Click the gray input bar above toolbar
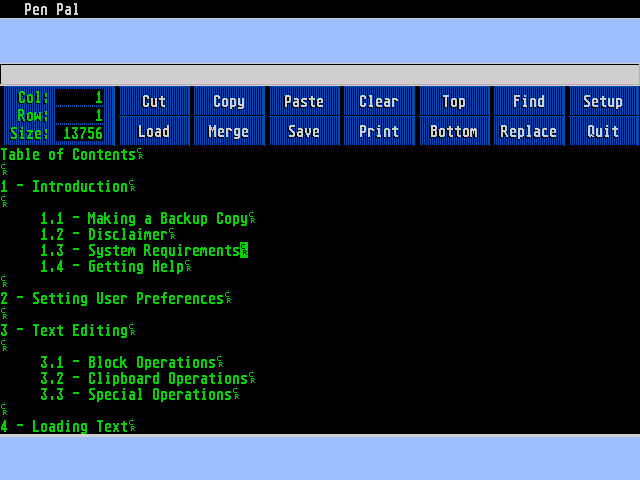The image size is (640, 480). point(320,75)
